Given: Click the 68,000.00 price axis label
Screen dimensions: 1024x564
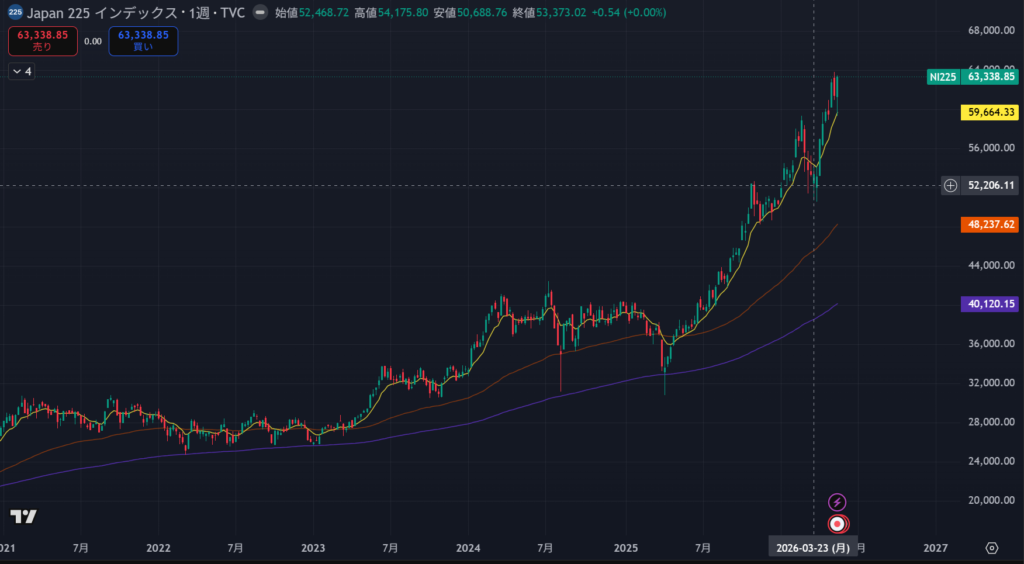Looking at the screenshot, I should click(x=991, y=30).
